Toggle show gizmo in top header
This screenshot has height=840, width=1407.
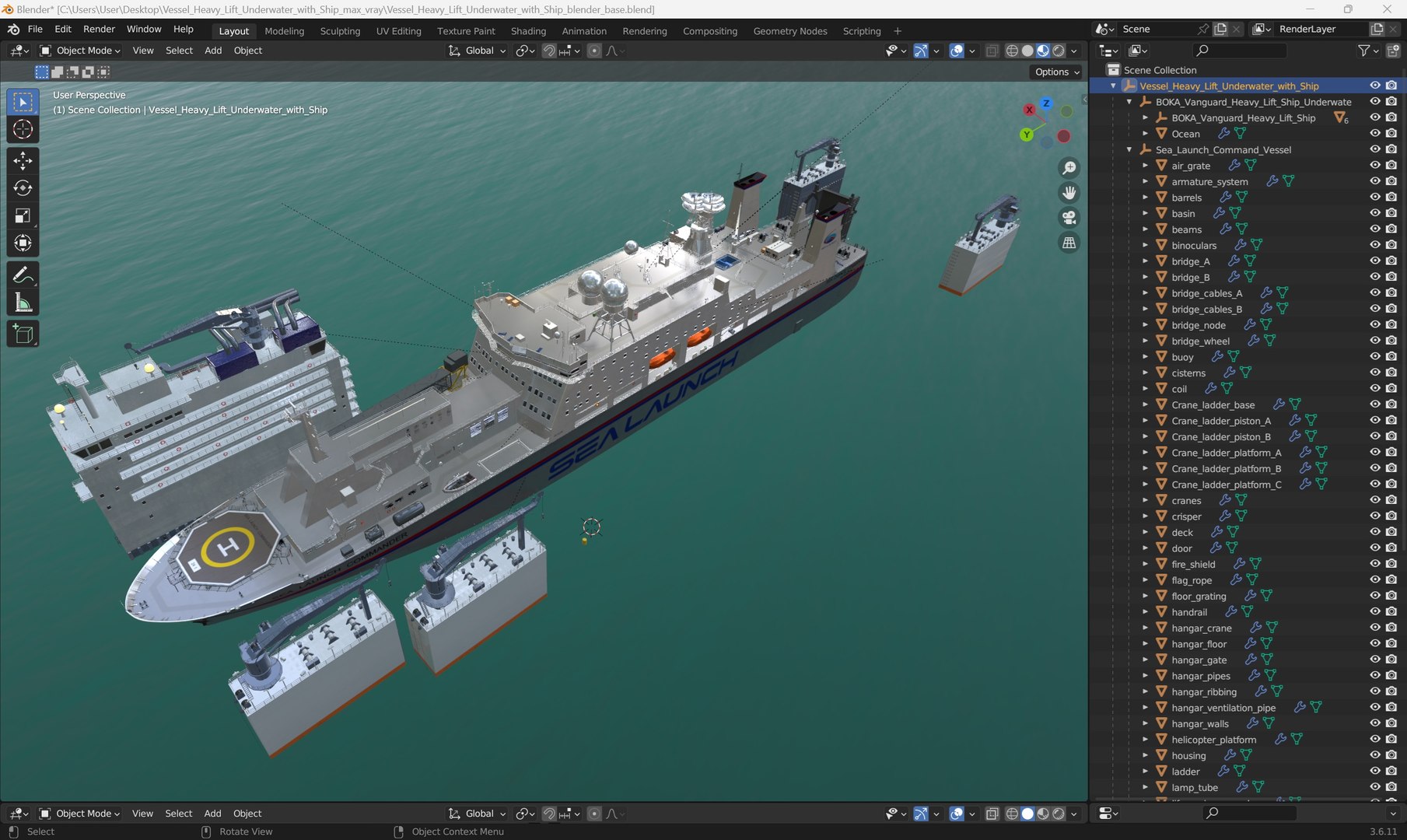click(x=921, y=51)
